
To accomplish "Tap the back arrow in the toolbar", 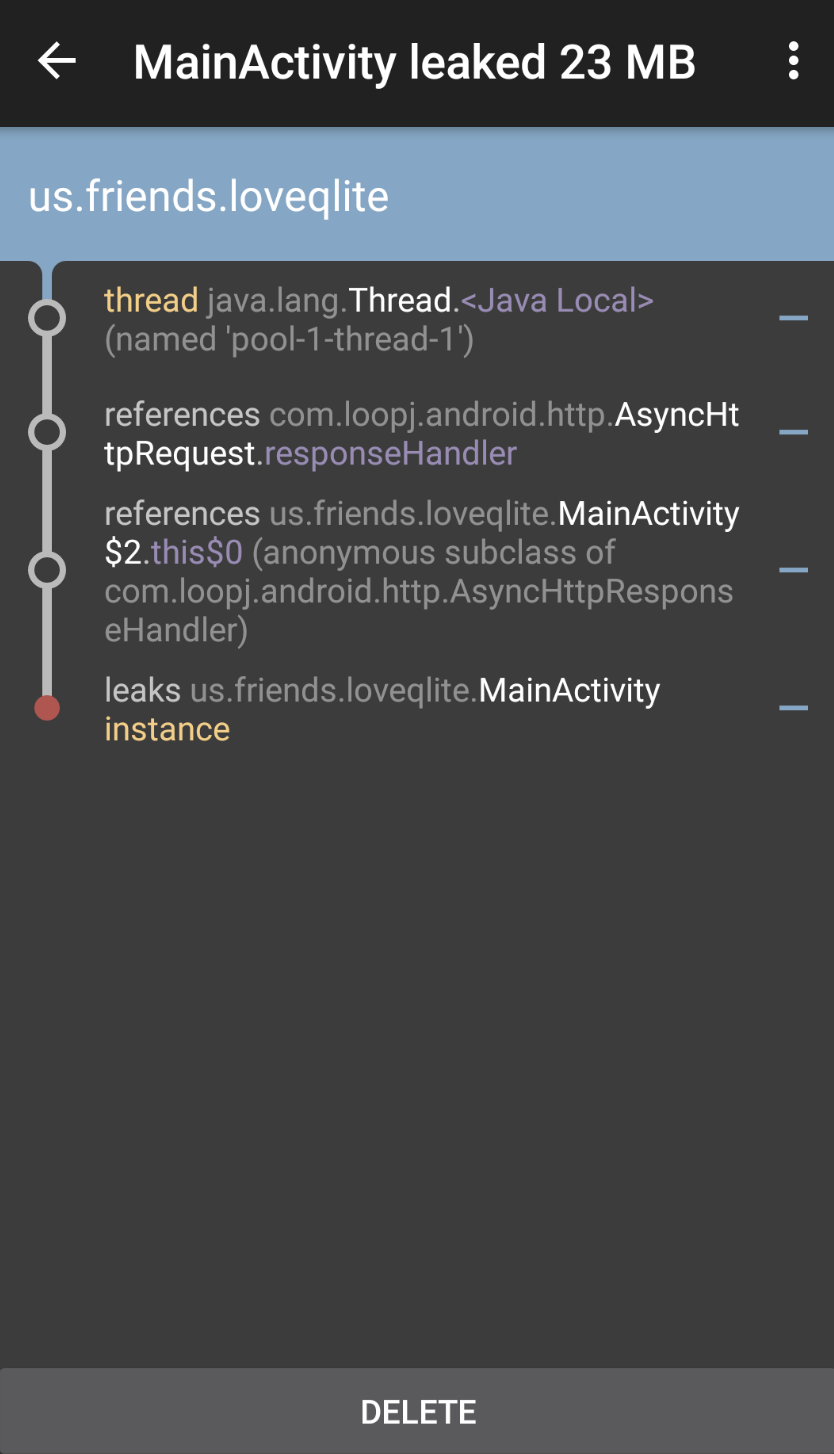I will click(x=57, y=62).
